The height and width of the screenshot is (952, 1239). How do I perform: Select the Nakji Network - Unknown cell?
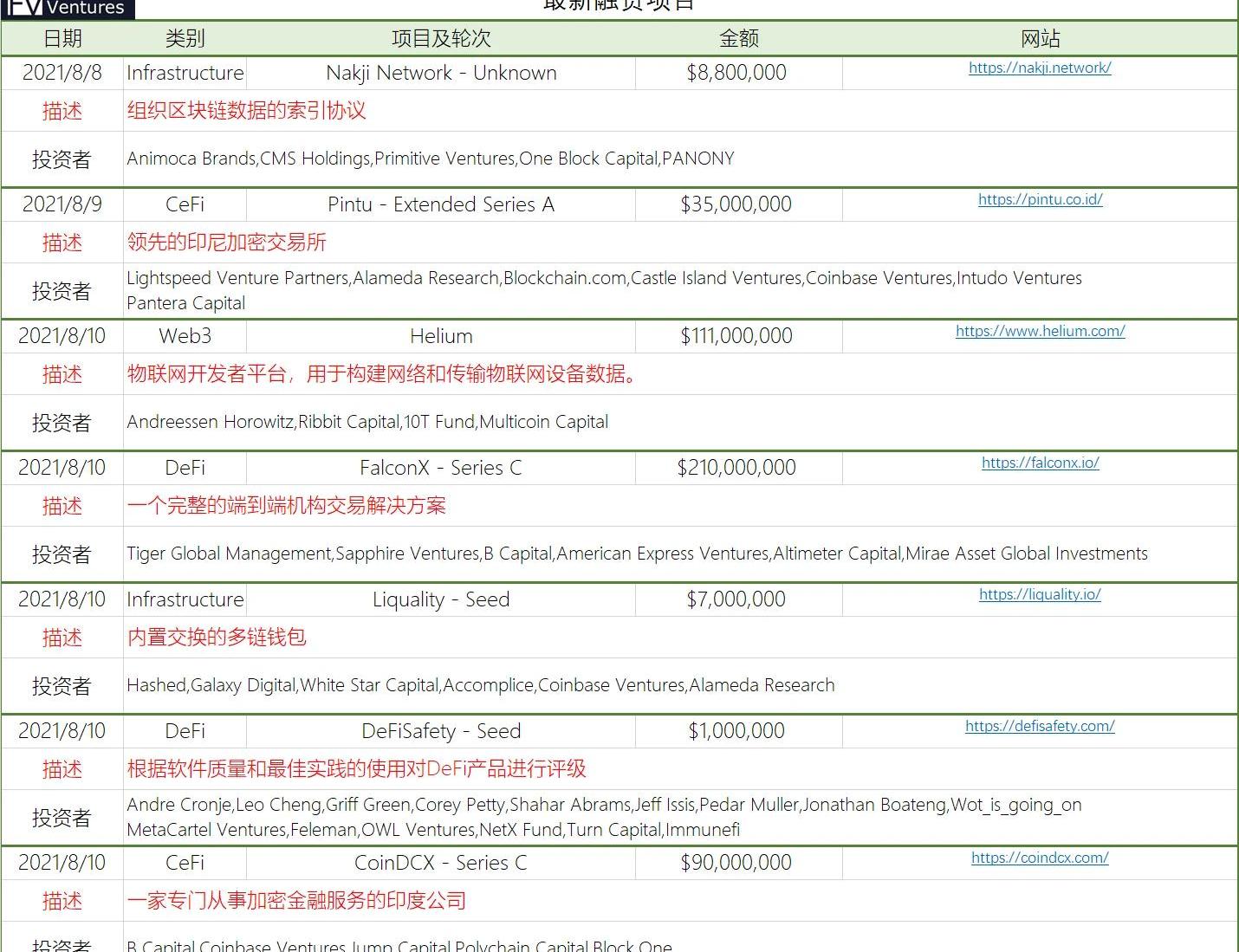(441, 73)
